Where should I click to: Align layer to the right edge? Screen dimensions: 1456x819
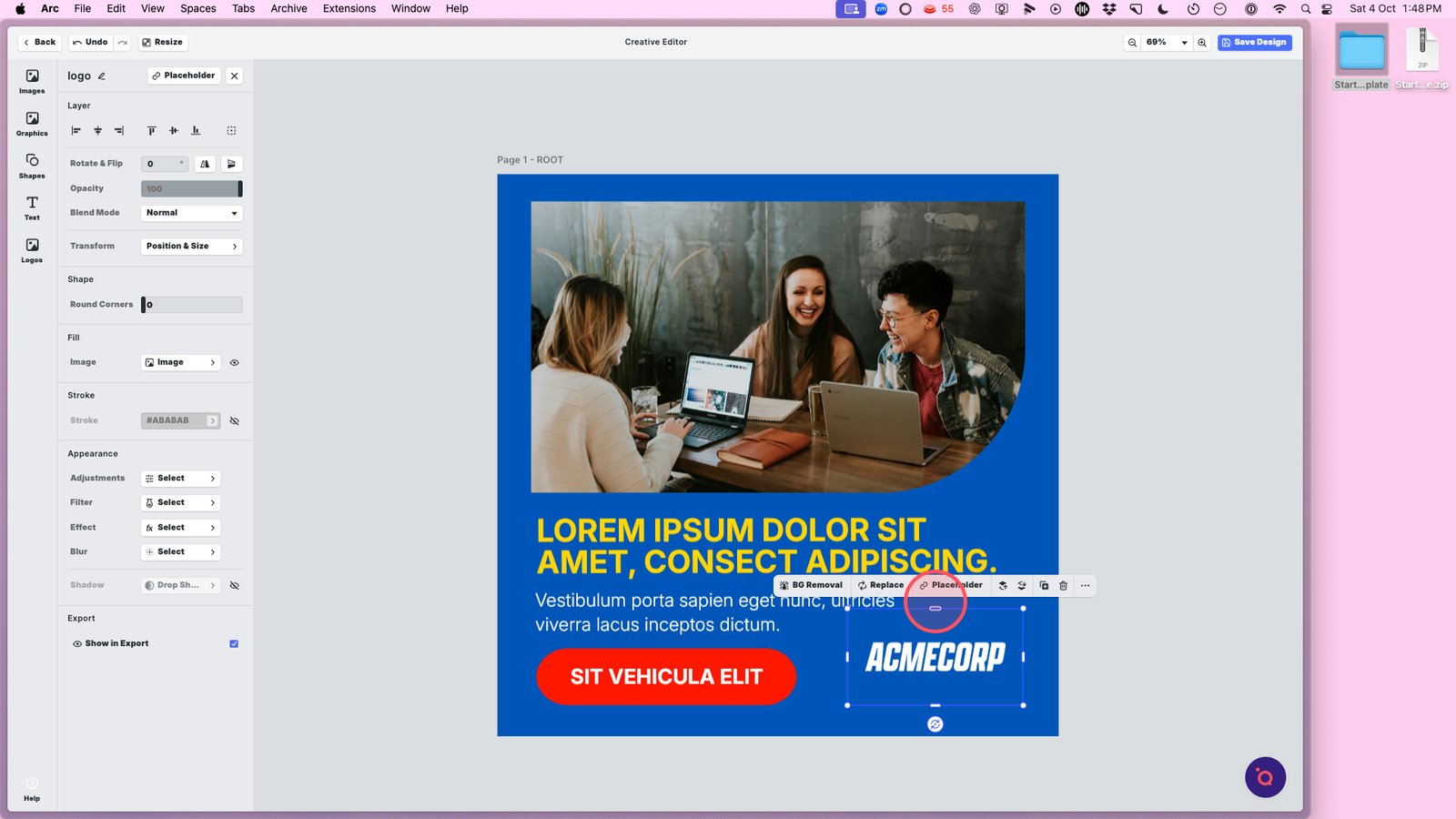(119, 131)
